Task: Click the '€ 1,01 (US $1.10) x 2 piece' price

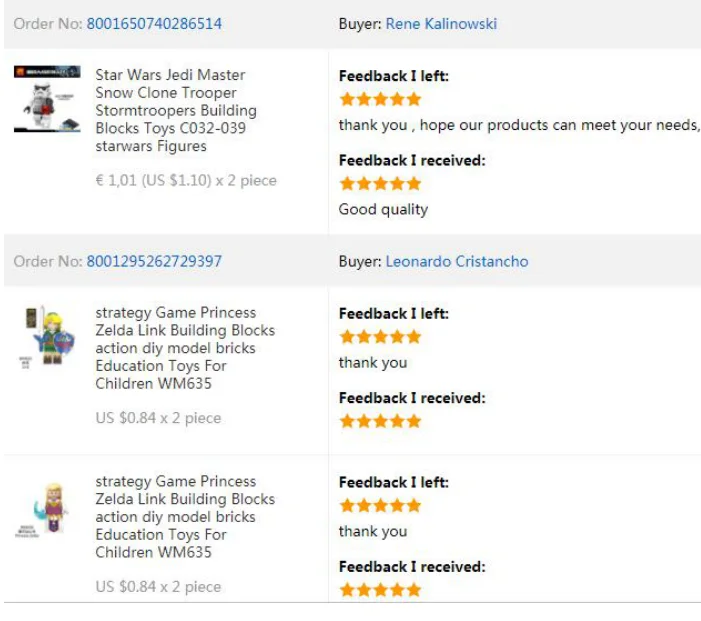Action: [186, 180]
